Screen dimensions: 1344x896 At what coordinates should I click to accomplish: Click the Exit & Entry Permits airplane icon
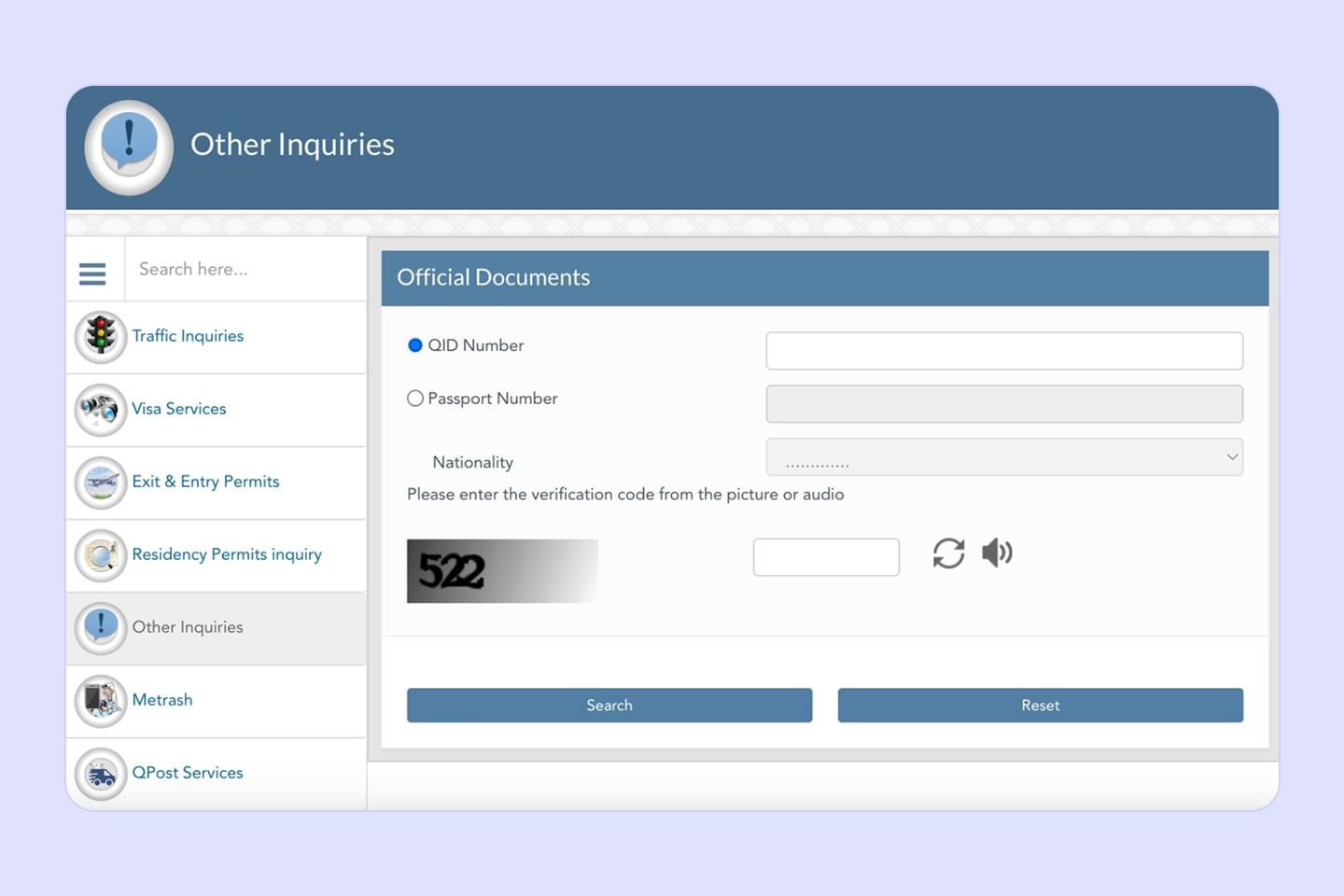(100, 482)
